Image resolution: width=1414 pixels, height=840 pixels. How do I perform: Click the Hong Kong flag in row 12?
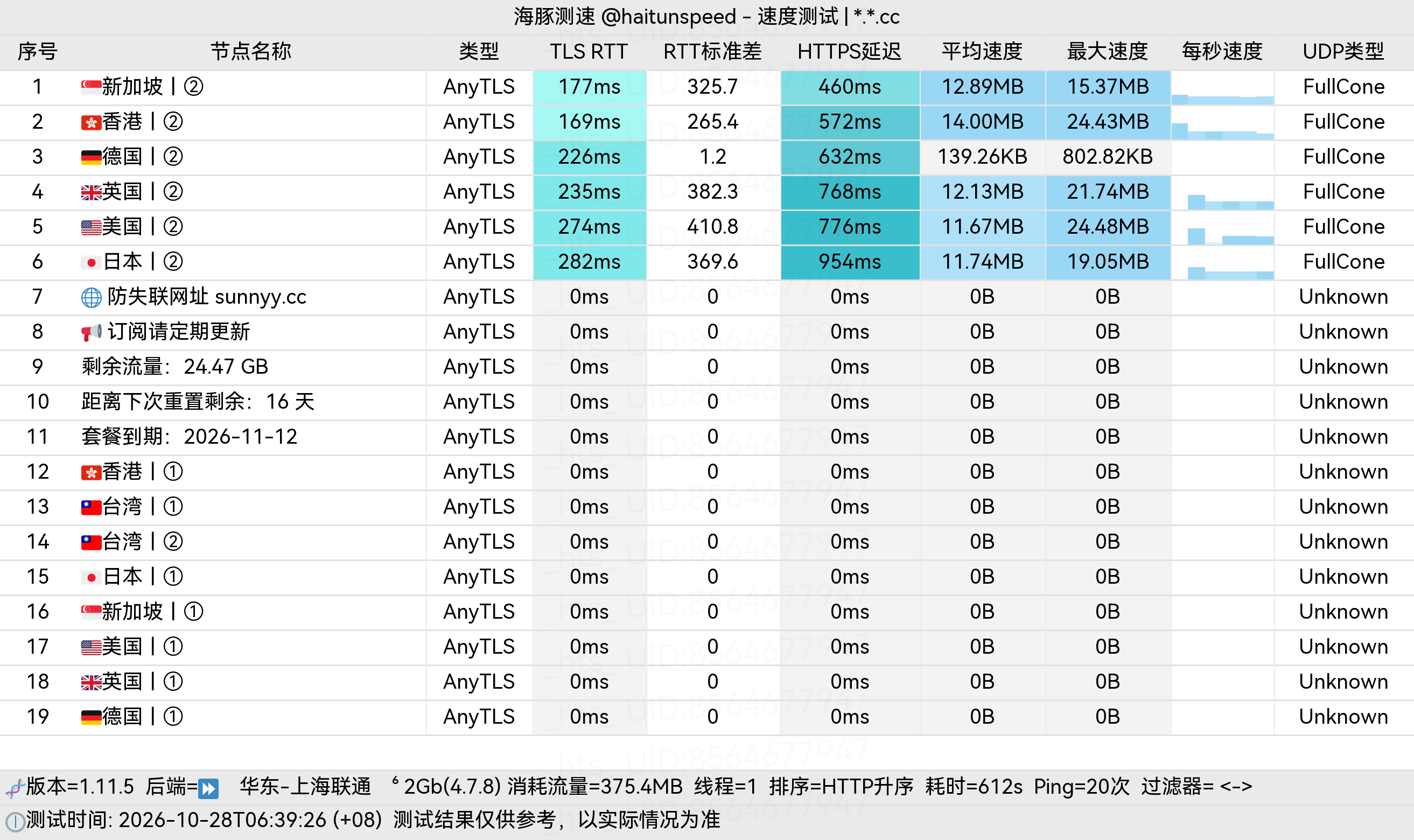coord(91,472)
